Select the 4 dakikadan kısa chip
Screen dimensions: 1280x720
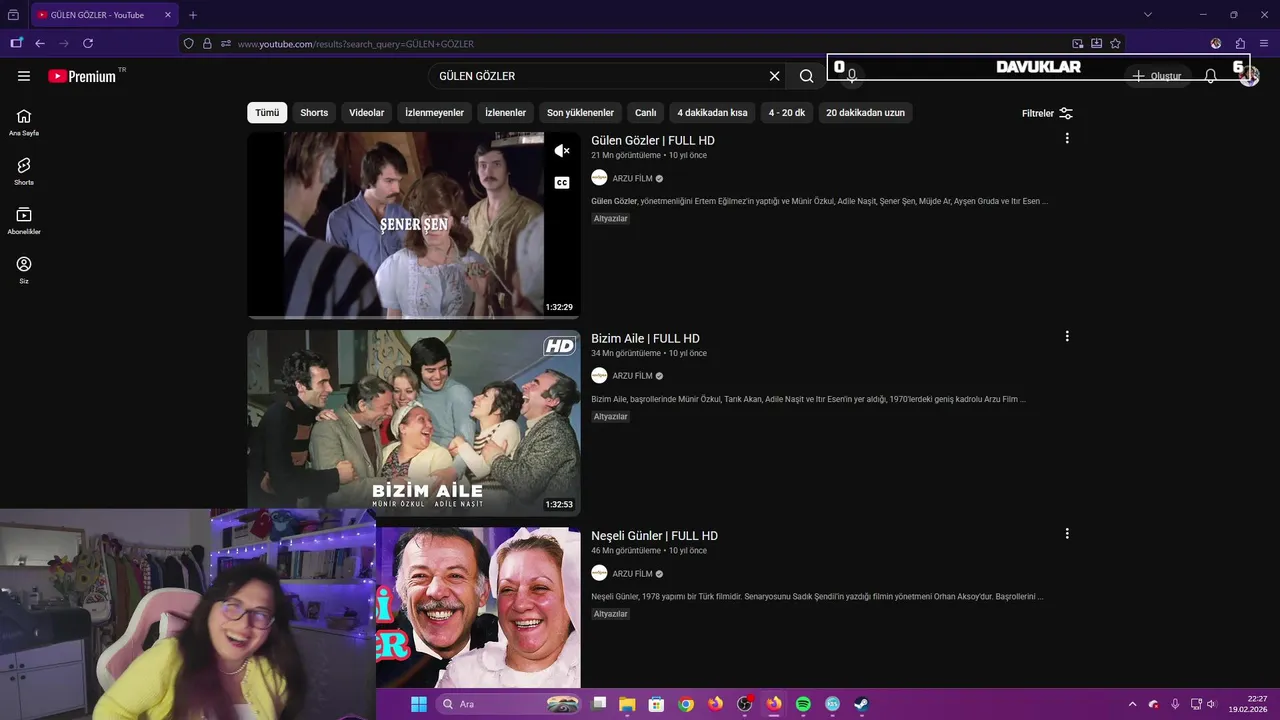(x=712, y=113)
